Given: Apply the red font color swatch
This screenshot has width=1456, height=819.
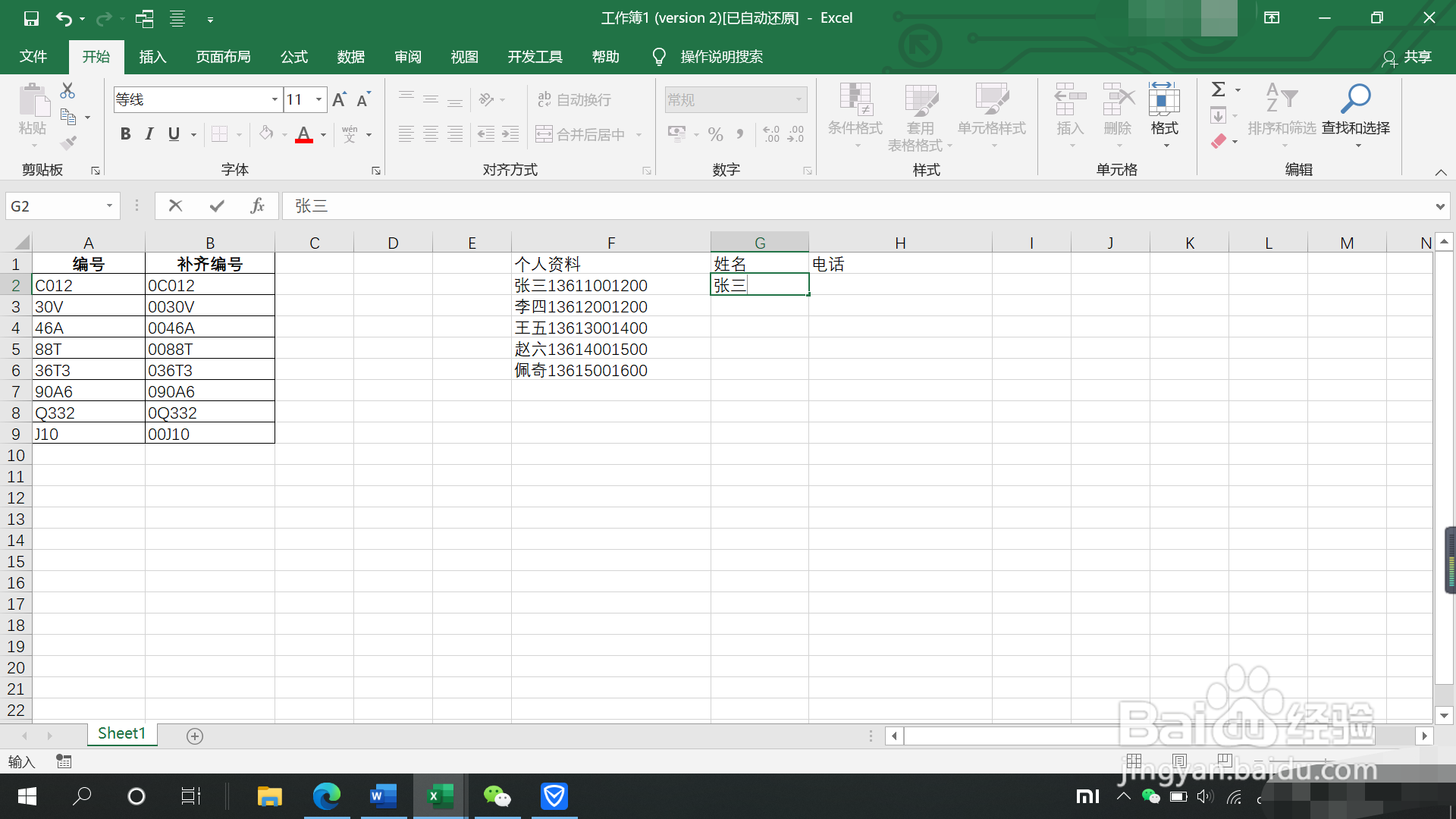Looking at the screenshot, I should click(x=304, y=134).
